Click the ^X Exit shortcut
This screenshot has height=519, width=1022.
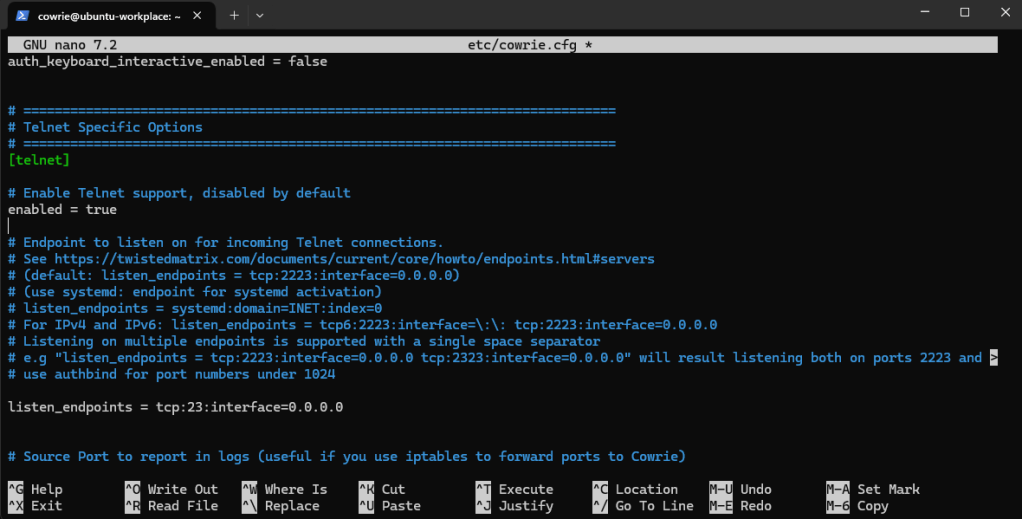[35, 506]
